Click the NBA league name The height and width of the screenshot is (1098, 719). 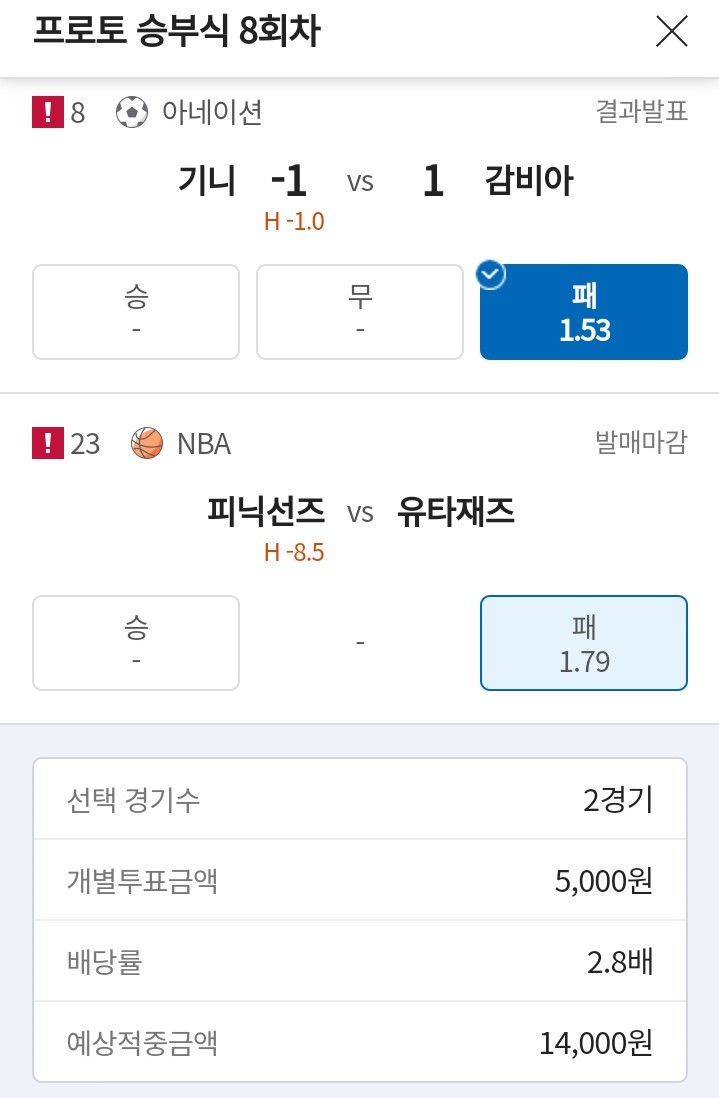tap(204, 444)
